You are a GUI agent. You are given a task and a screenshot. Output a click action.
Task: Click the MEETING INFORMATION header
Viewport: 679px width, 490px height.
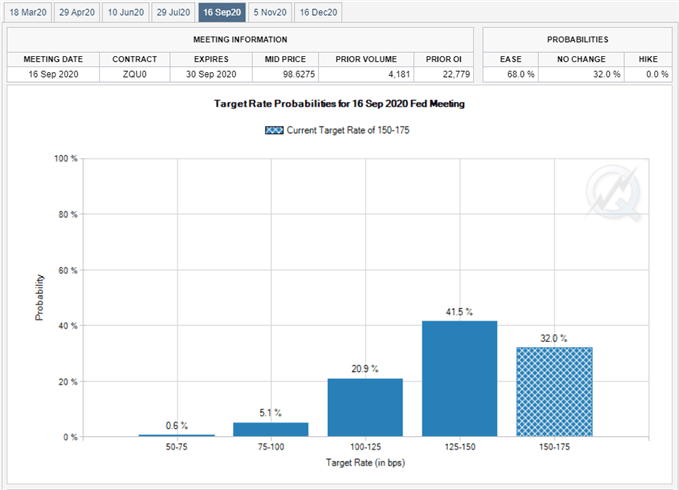click(x=240, y=40)
